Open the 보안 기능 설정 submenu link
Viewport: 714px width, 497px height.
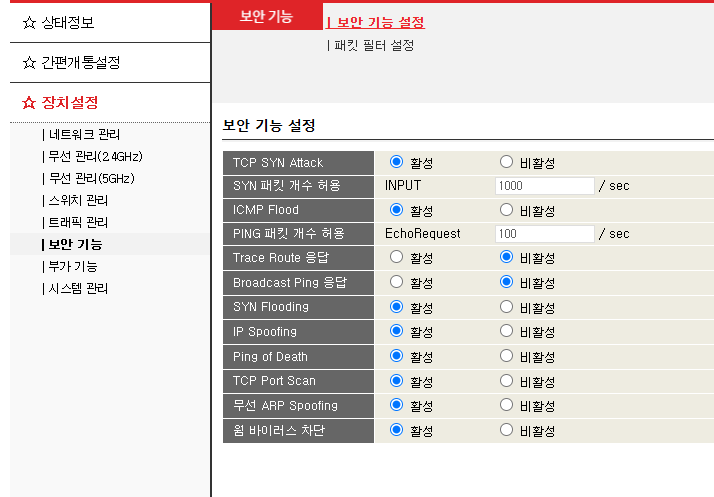381,22
